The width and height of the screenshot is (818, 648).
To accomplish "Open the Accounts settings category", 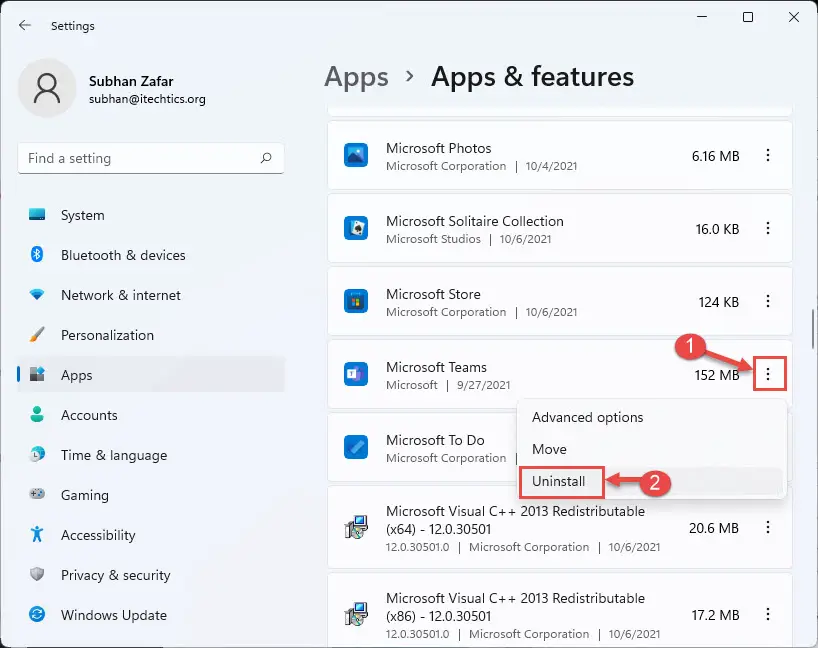I will 151,415.
